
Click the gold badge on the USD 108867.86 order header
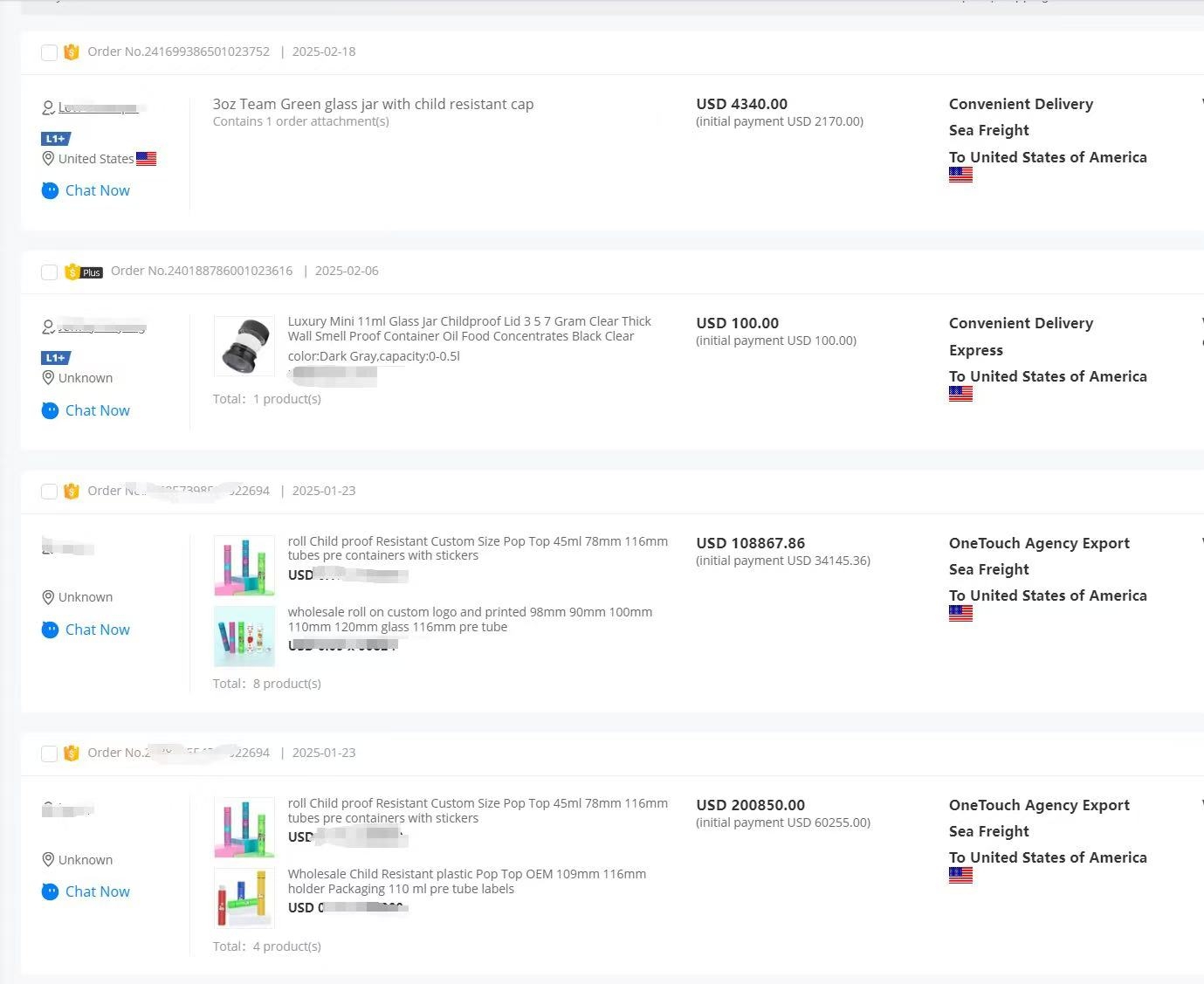(72, 492)
